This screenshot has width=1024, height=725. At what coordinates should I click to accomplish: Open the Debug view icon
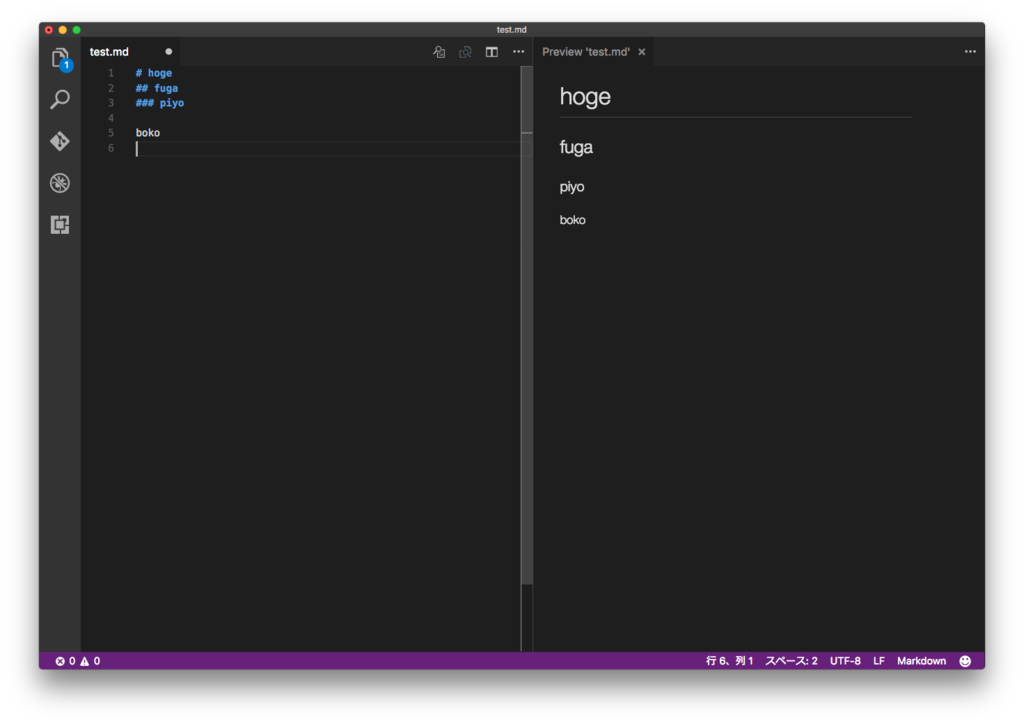pos(60,183)
